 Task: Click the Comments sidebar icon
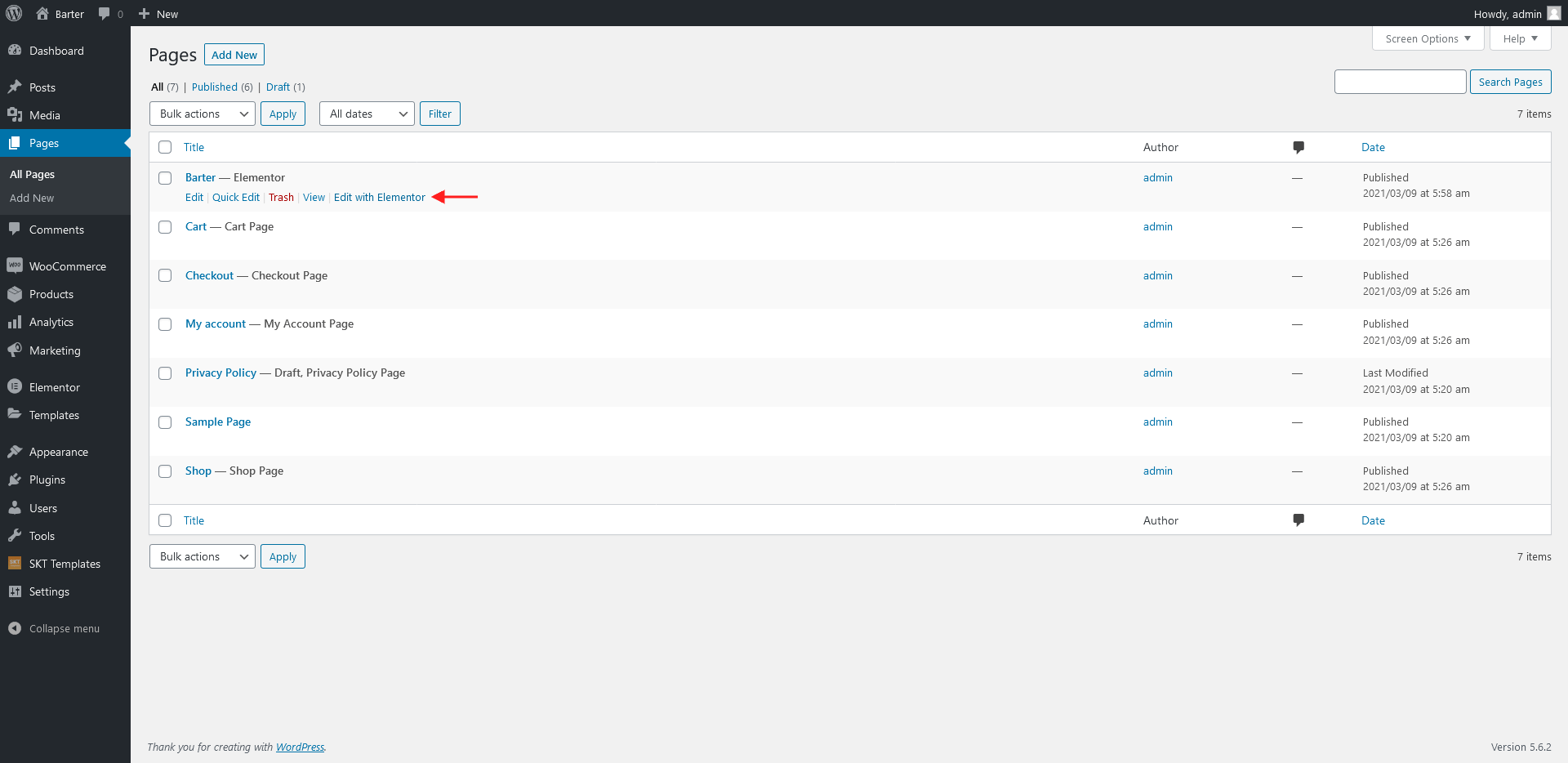click(x=15, y=229)
